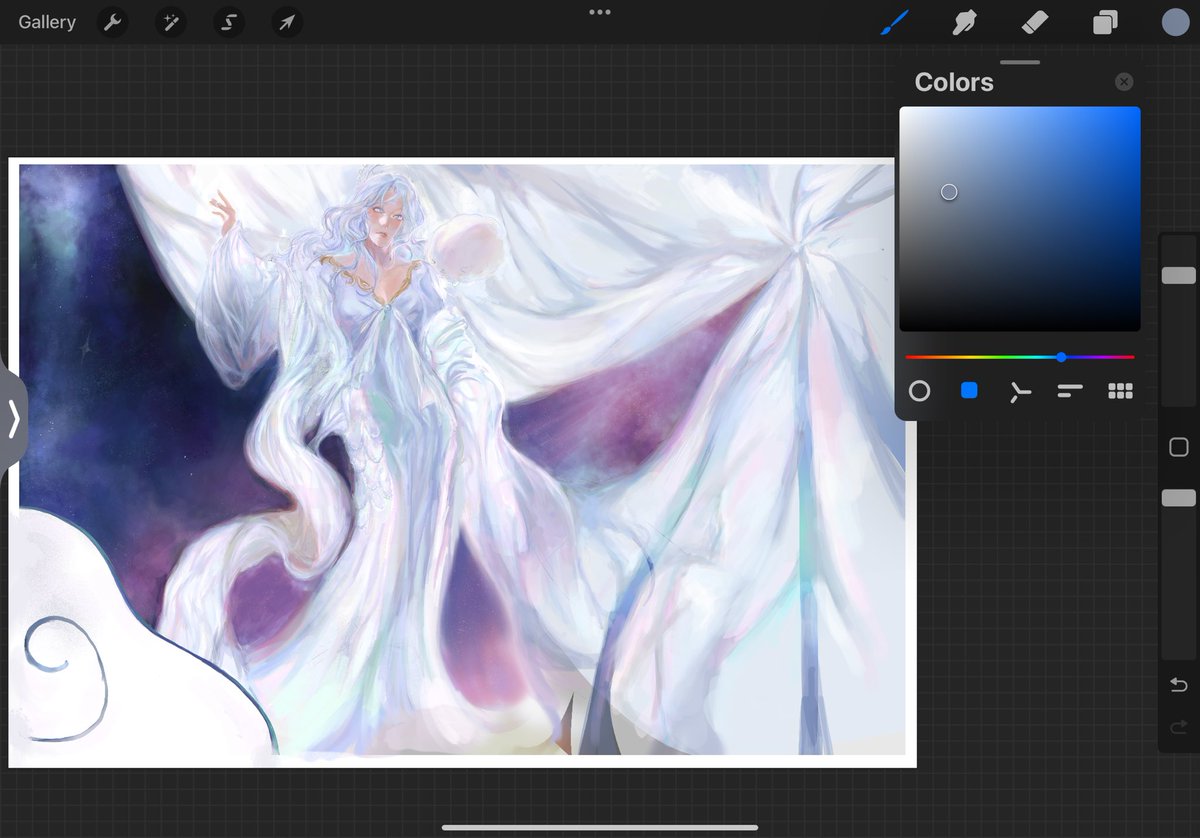Screen dimensions: 1200x838
Task: Switch to the Harmony color tab
Action: coord(1019,392)
